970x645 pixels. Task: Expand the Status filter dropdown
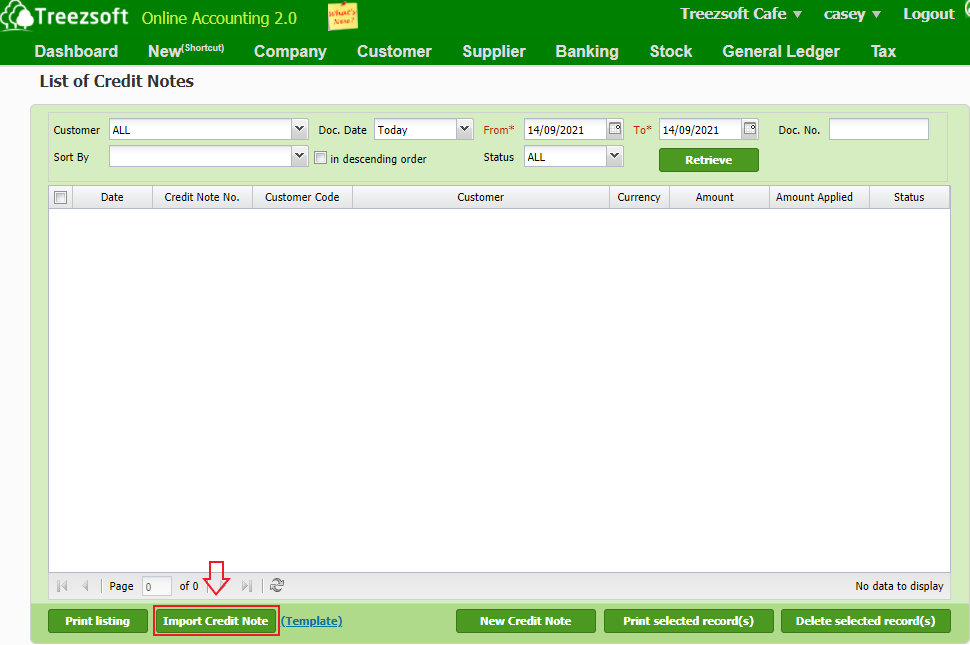click(x=614, y=157)
